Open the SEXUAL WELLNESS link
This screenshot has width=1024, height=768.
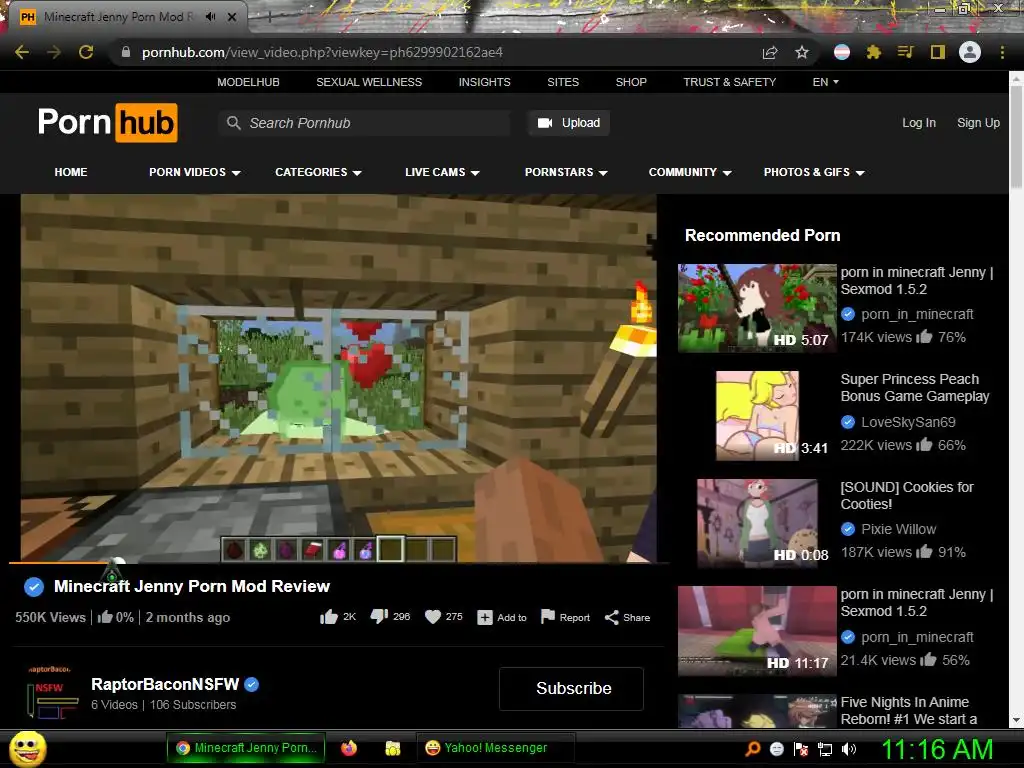click(x=369, y=82)
